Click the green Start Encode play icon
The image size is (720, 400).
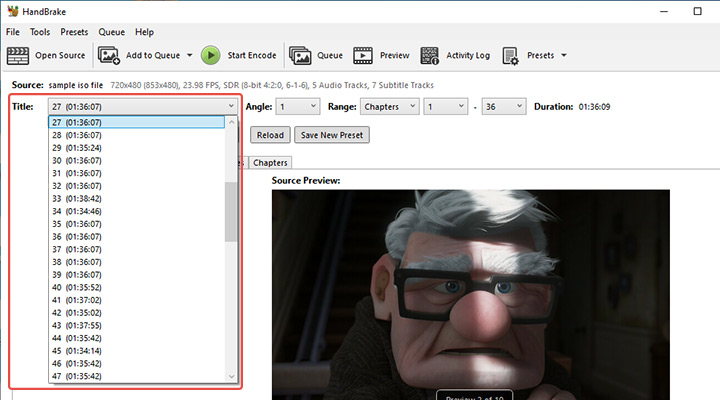click(211, 56)
